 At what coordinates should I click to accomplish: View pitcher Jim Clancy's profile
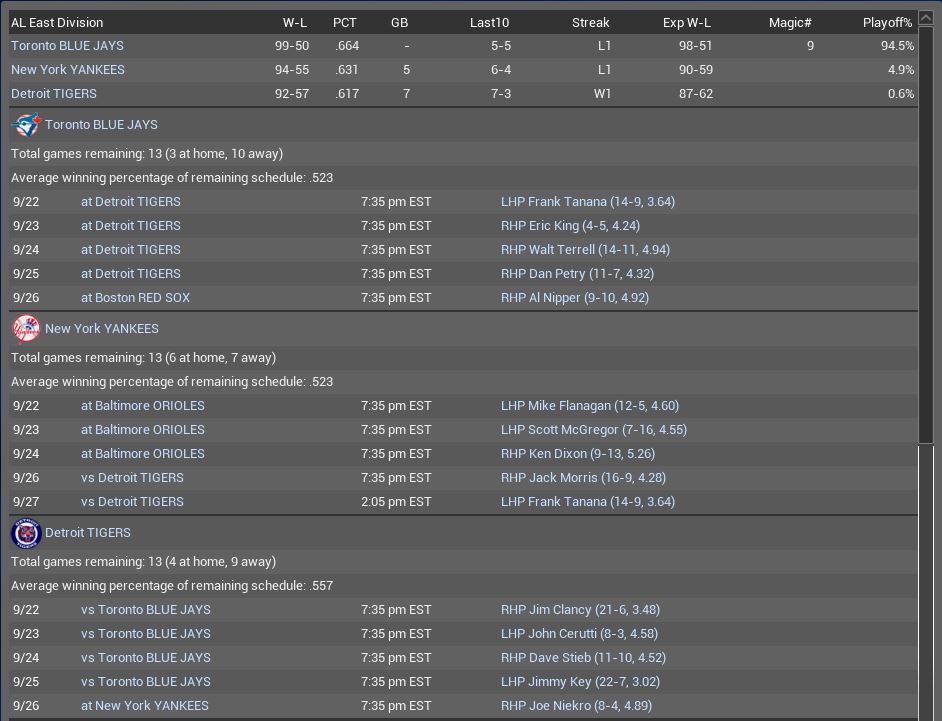tap(580, 610)
